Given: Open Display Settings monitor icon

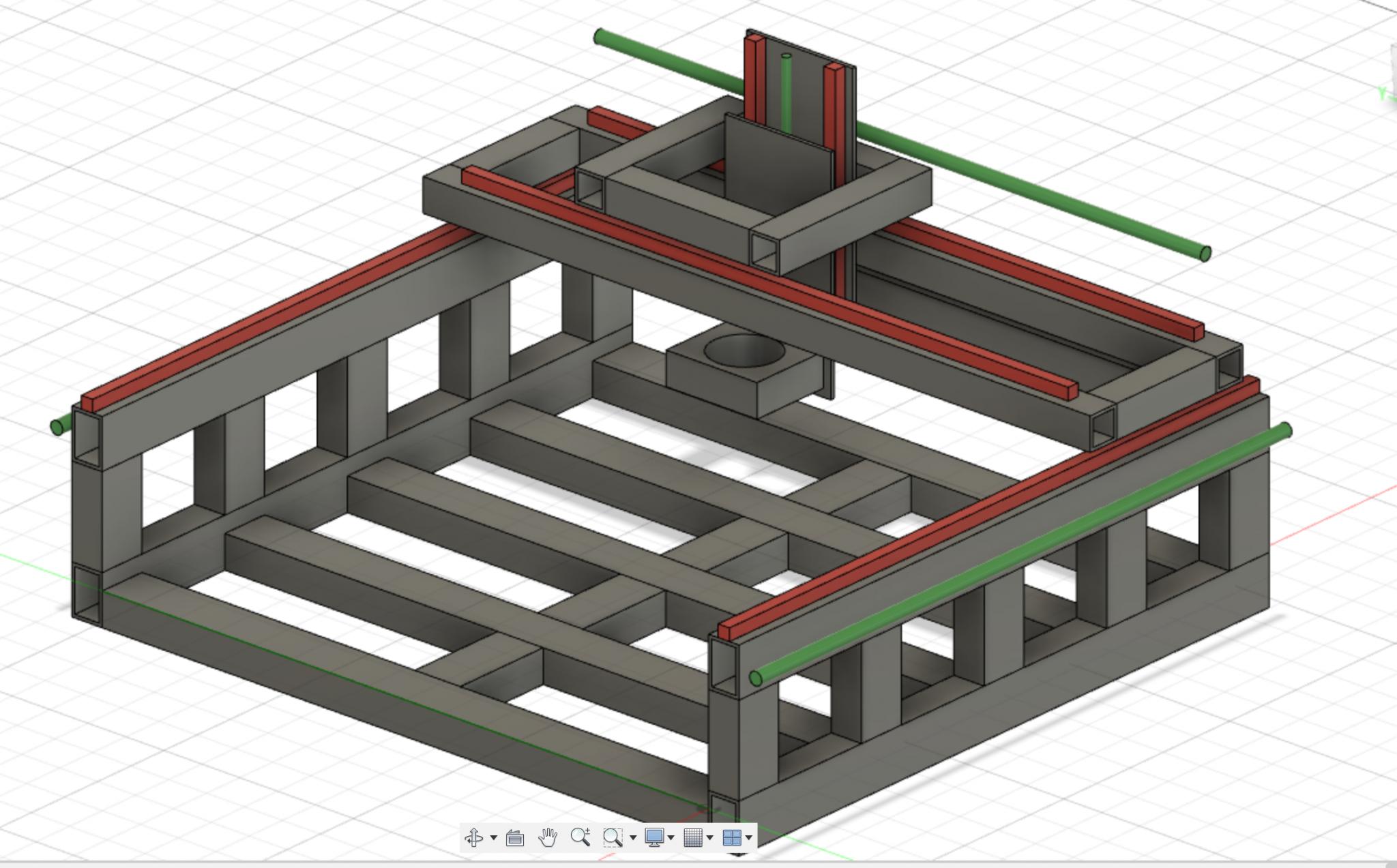Looking at the screenshot, I should pos(654,837).
